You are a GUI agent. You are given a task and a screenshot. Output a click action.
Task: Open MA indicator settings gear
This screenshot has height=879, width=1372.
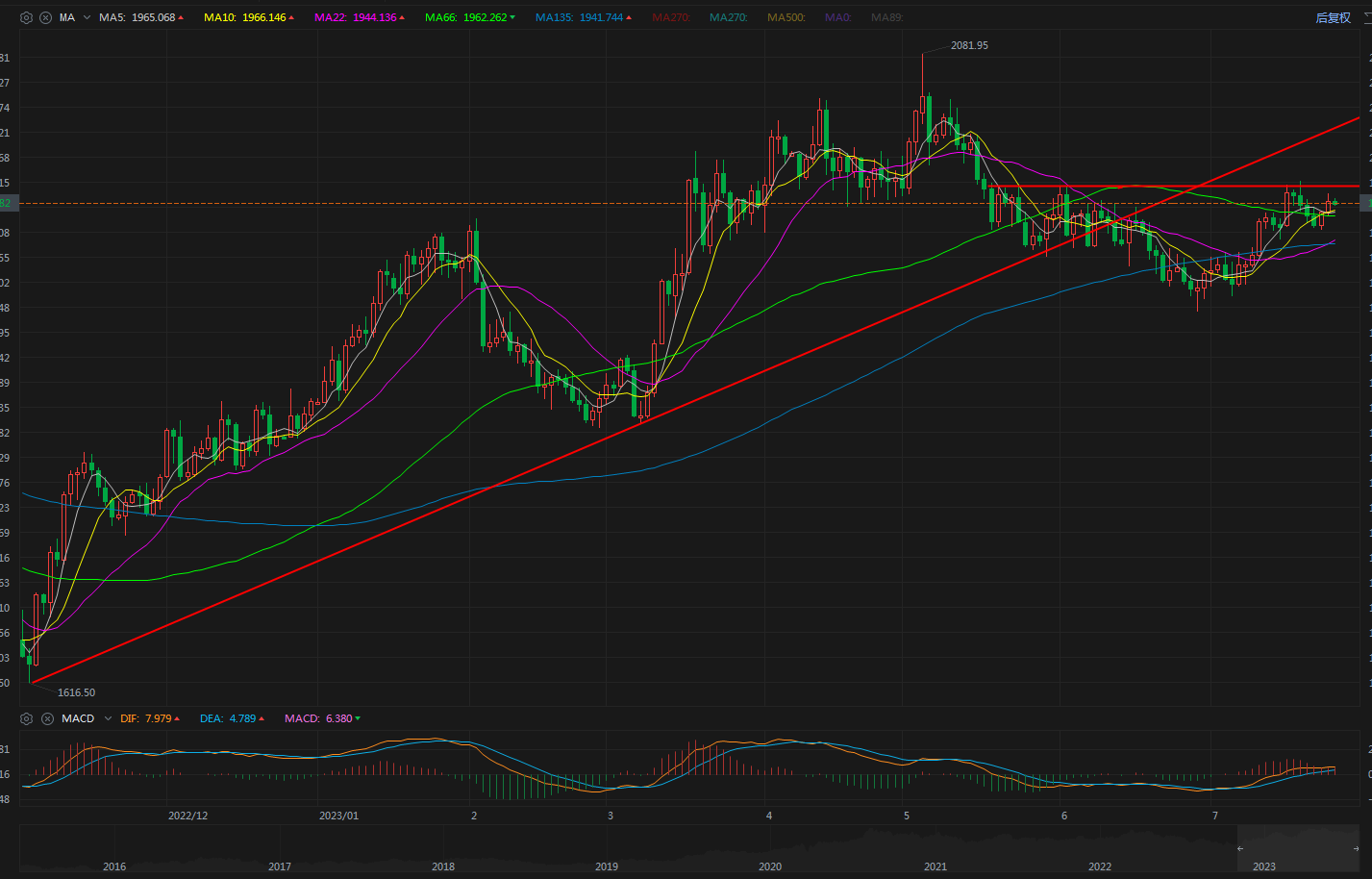(26, 17)
